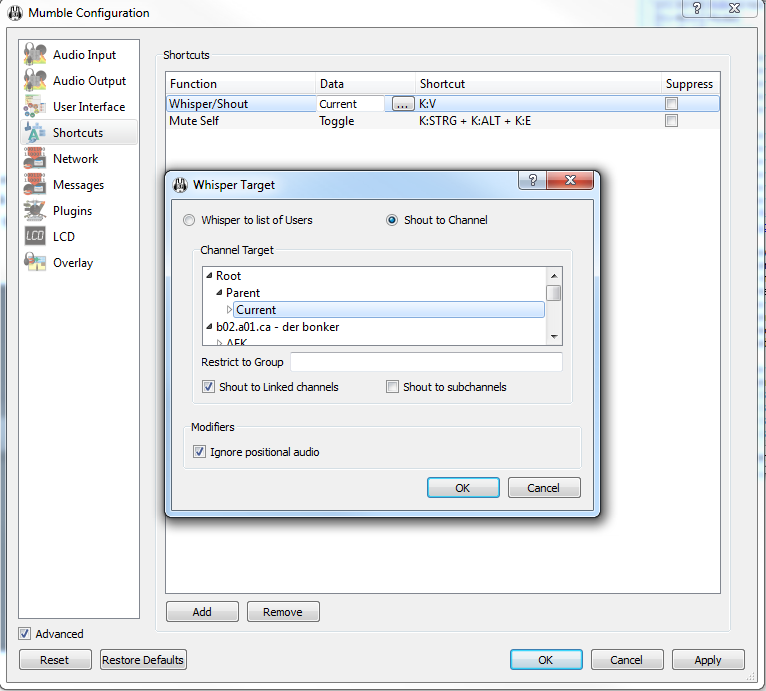Expand the Current tree node arrow
The height and width of the screenshot is (691, 766).
tap(229, 309)
